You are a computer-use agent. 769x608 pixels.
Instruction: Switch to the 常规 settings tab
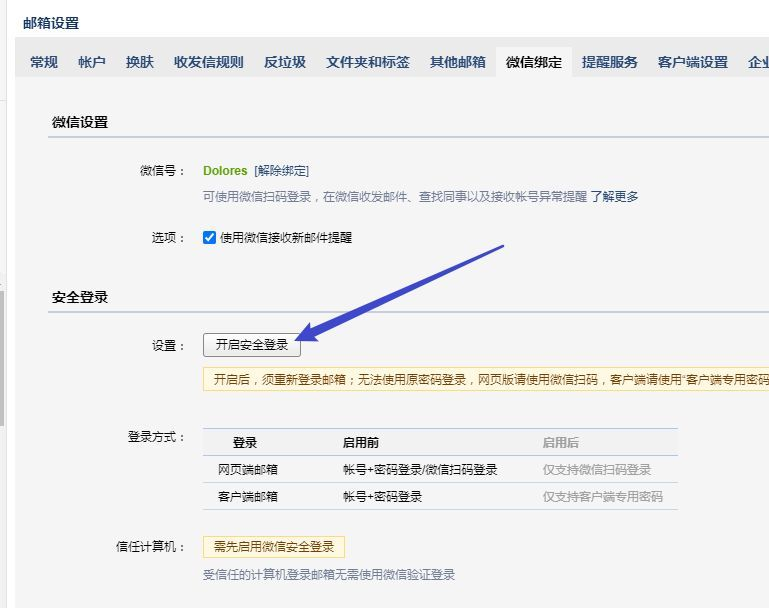44,62
